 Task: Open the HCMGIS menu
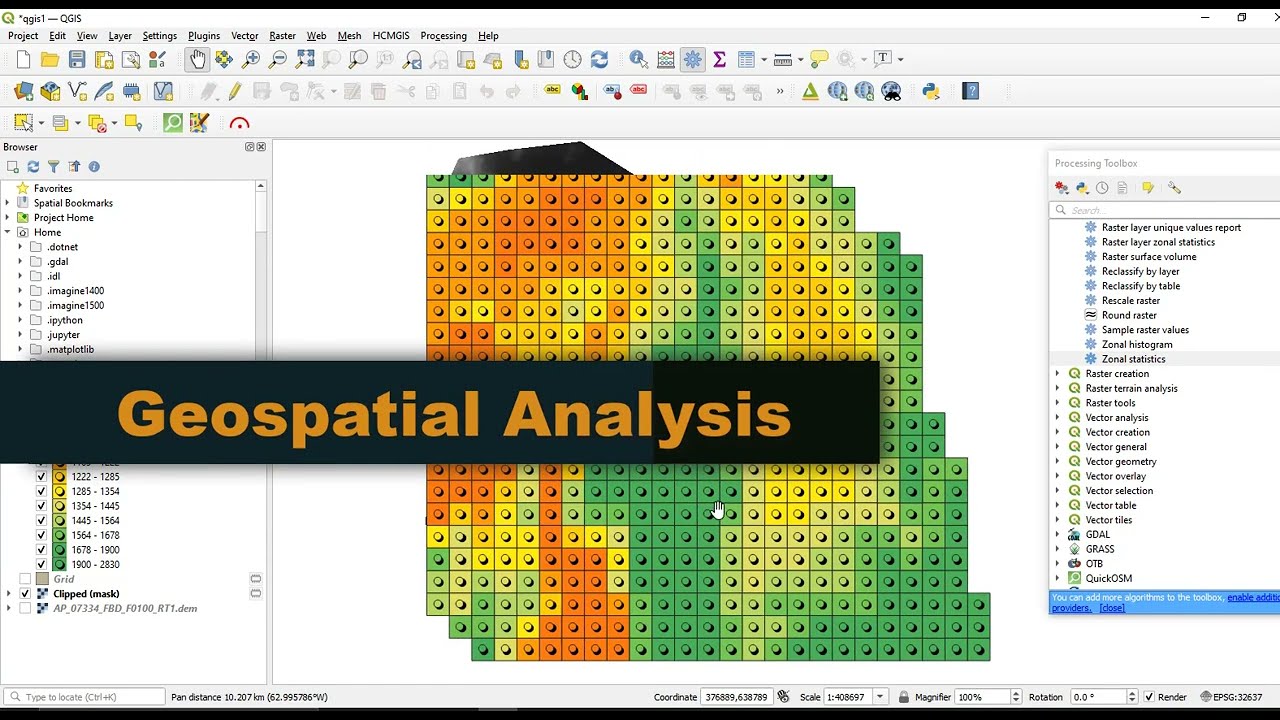pos(391,36)
